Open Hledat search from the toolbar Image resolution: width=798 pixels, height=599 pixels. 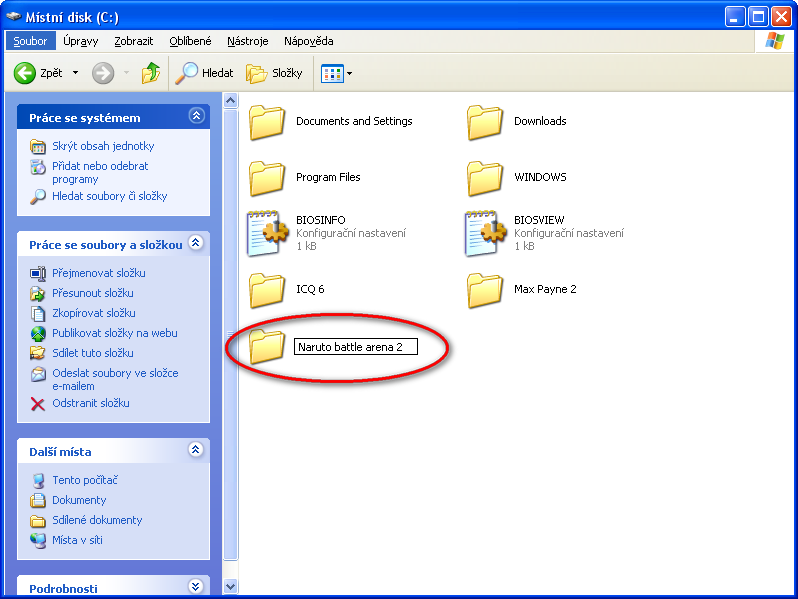tap(205, 73)
